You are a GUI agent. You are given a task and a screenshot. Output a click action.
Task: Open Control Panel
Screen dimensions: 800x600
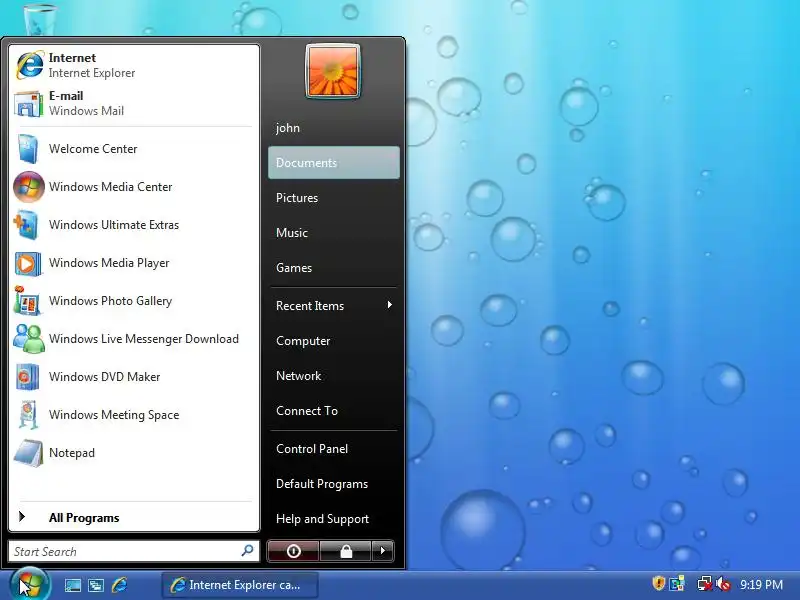tap(334, 449)
